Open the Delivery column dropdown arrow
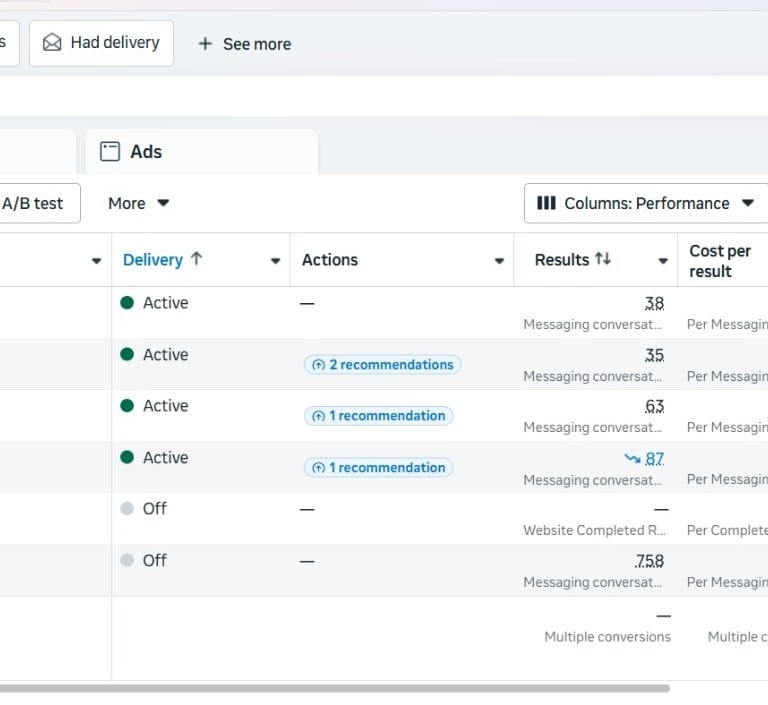 (x=275, y=261)
